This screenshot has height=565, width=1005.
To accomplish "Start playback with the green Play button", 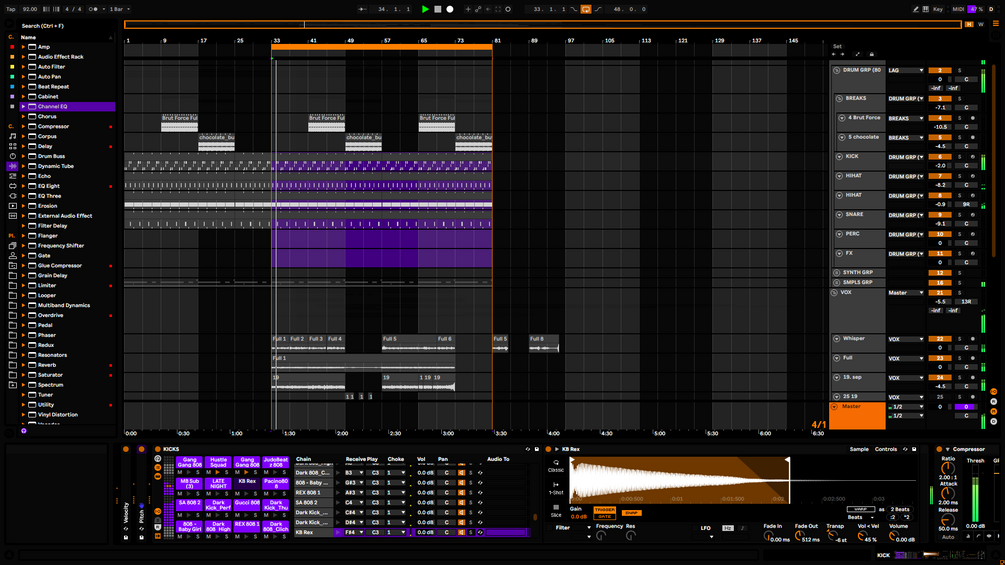I will (x=425, y=9).
